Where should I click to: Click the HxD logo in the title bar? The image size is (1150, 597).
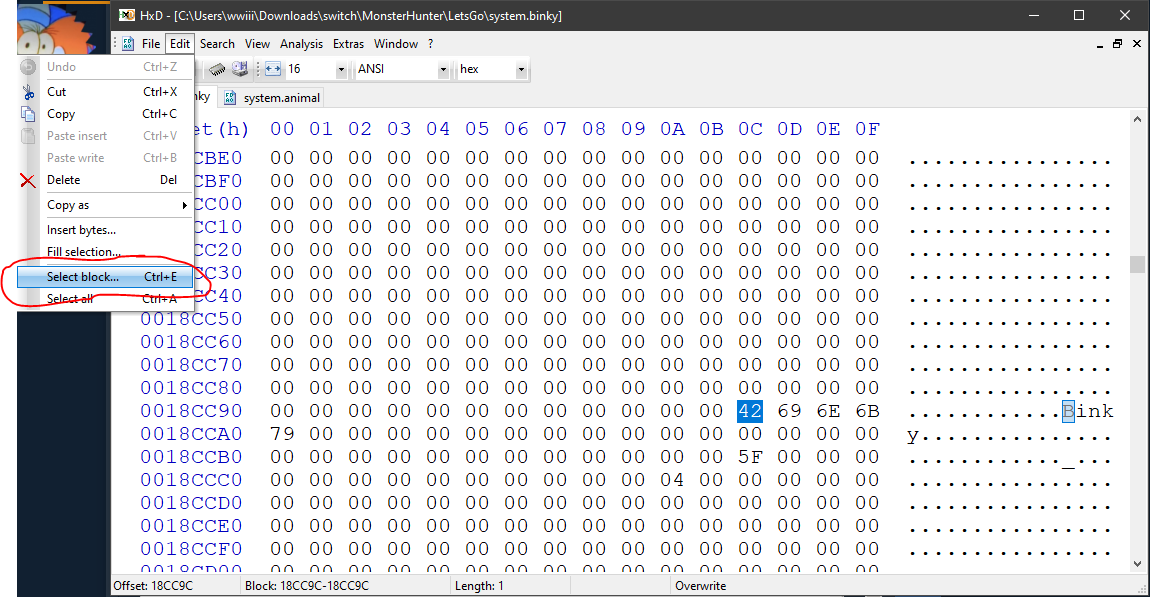click(127, 15)
